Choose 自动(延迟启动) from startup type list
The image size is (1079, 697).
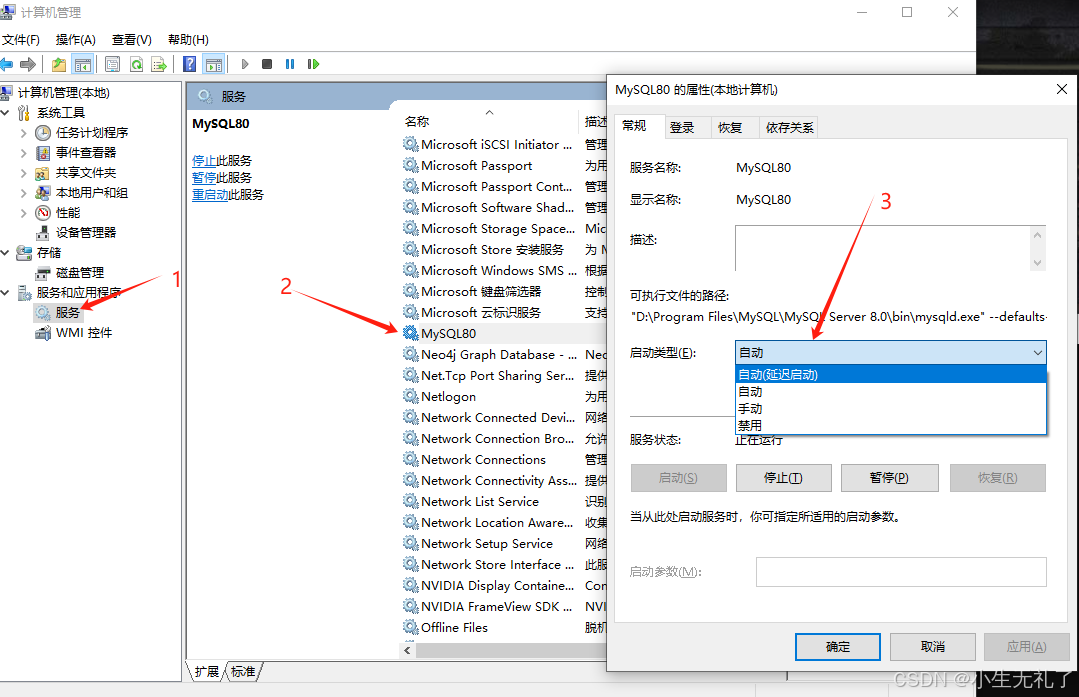pyautogui.click(x=890, y=374)
